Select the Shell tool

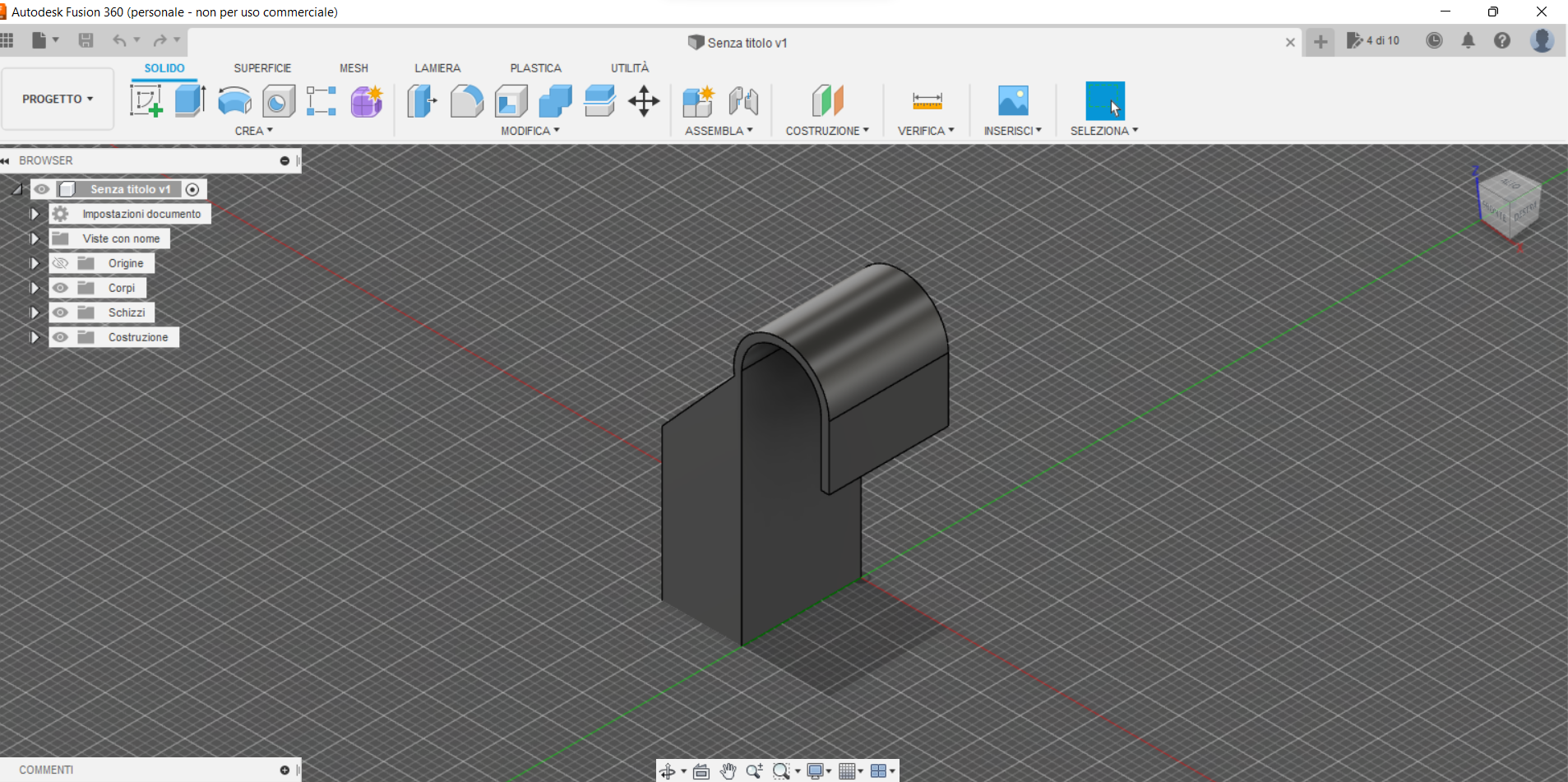point(511,101)
